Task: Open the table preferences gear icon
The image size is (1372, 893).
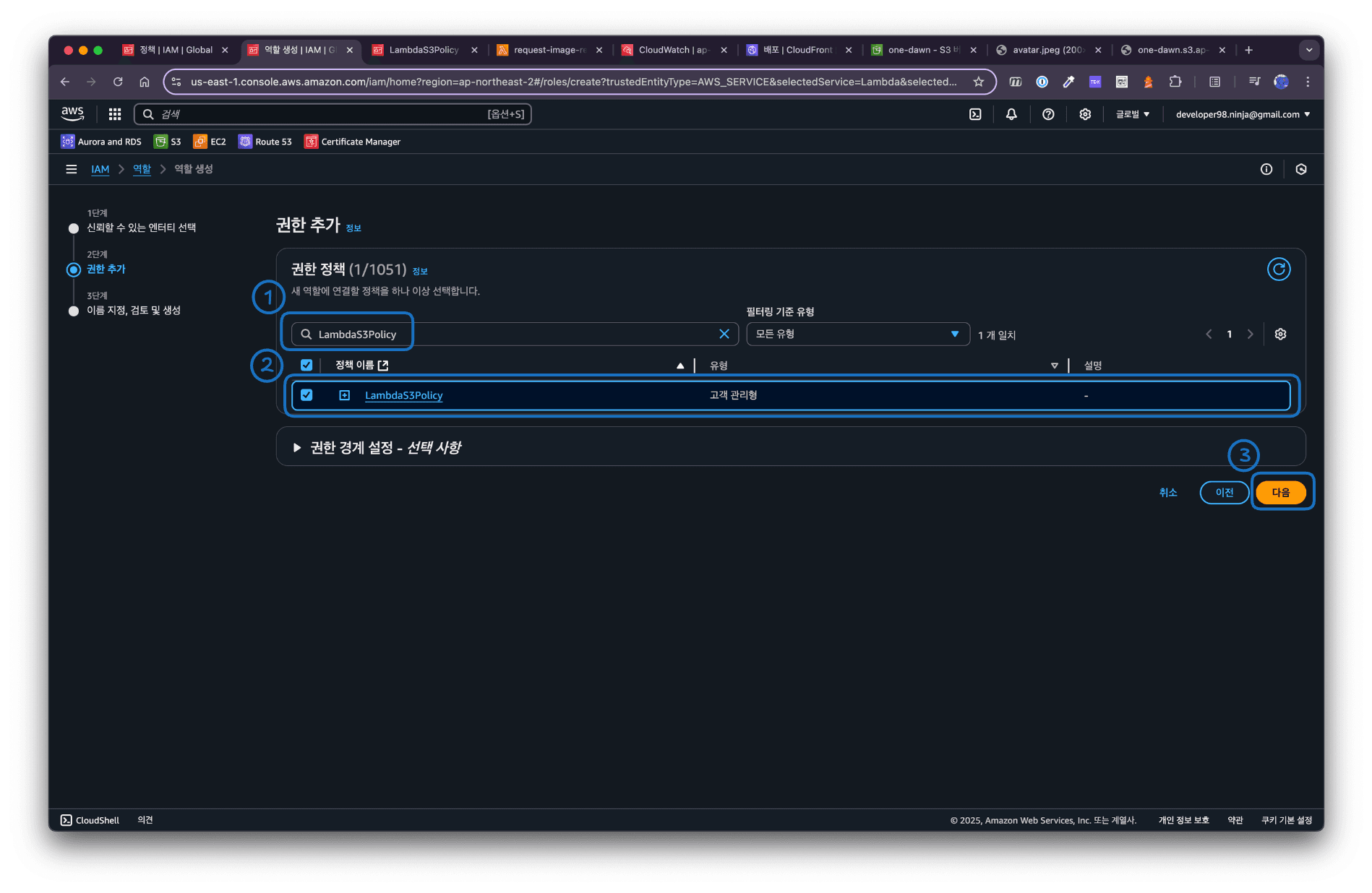Action: [1280, 334]
